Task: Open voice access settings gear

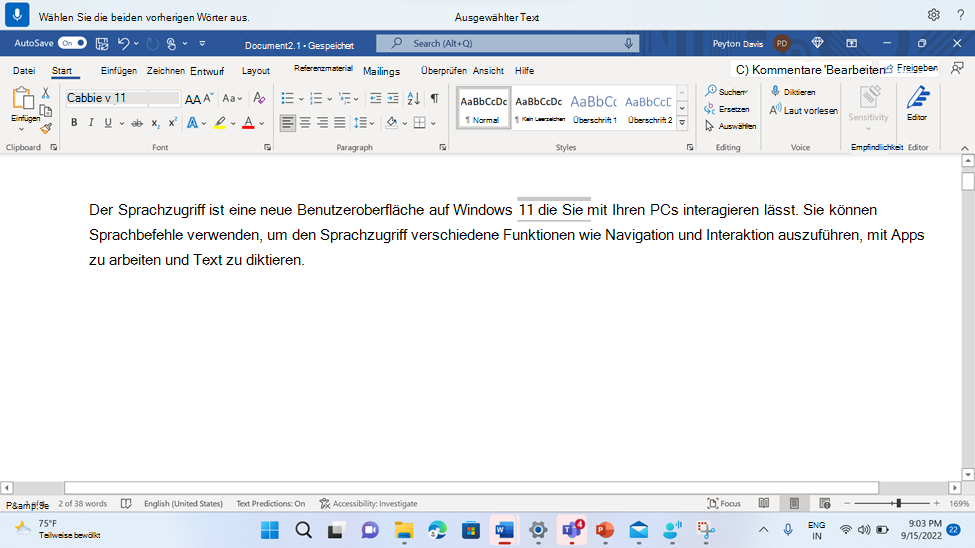Action: [x=933, y=15]
